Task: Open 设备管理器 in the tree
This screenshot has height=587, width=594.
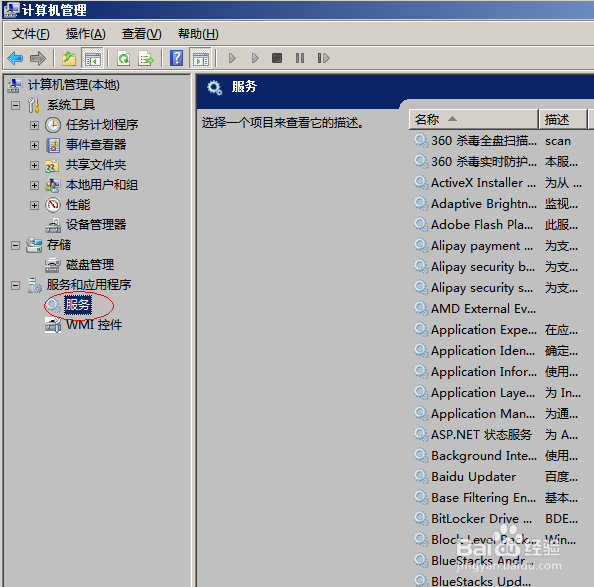Action: [x=96, y=225]
